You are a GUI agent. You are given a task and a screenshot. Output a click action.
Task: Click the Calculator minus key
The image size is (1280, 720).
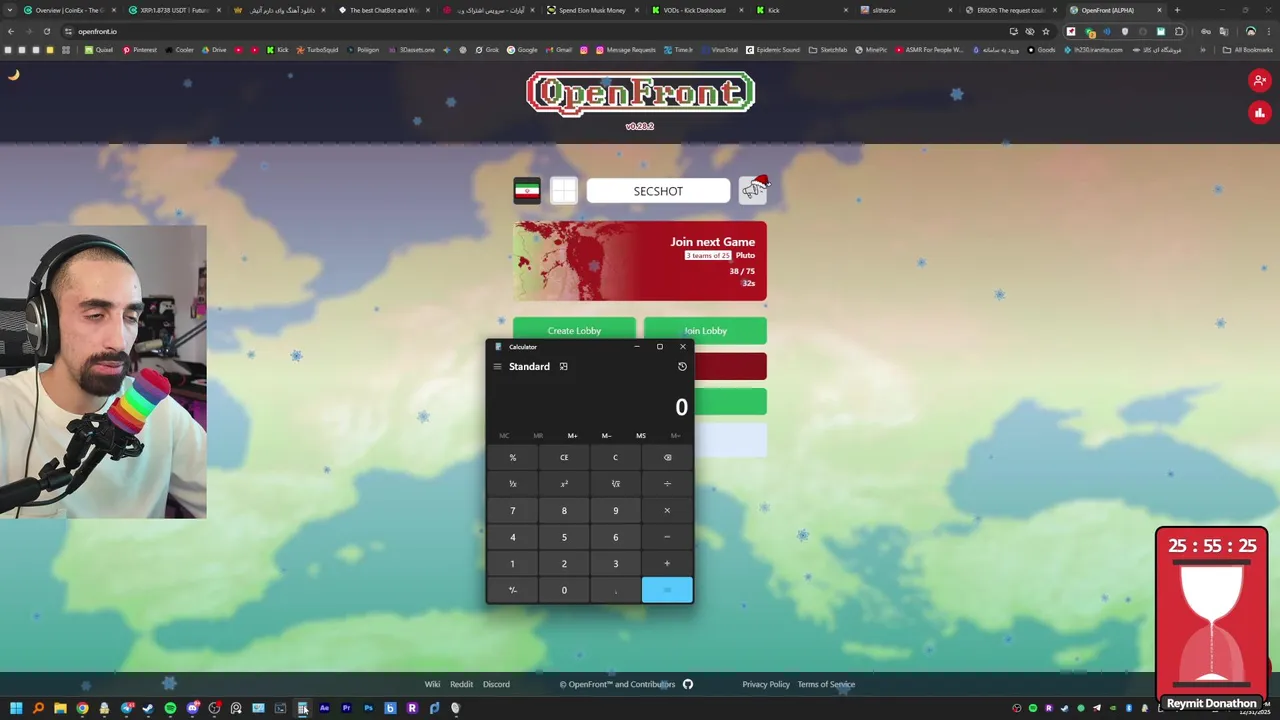(x=667, y=537)
